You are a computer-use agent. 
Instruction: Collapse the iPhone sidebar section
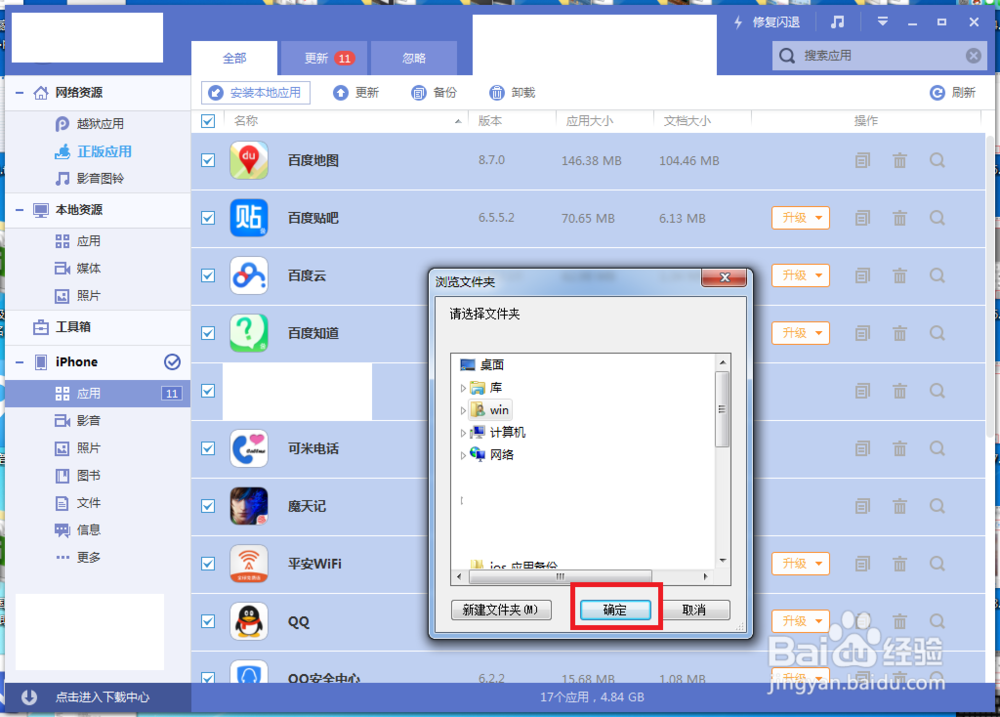coord(20,362)
